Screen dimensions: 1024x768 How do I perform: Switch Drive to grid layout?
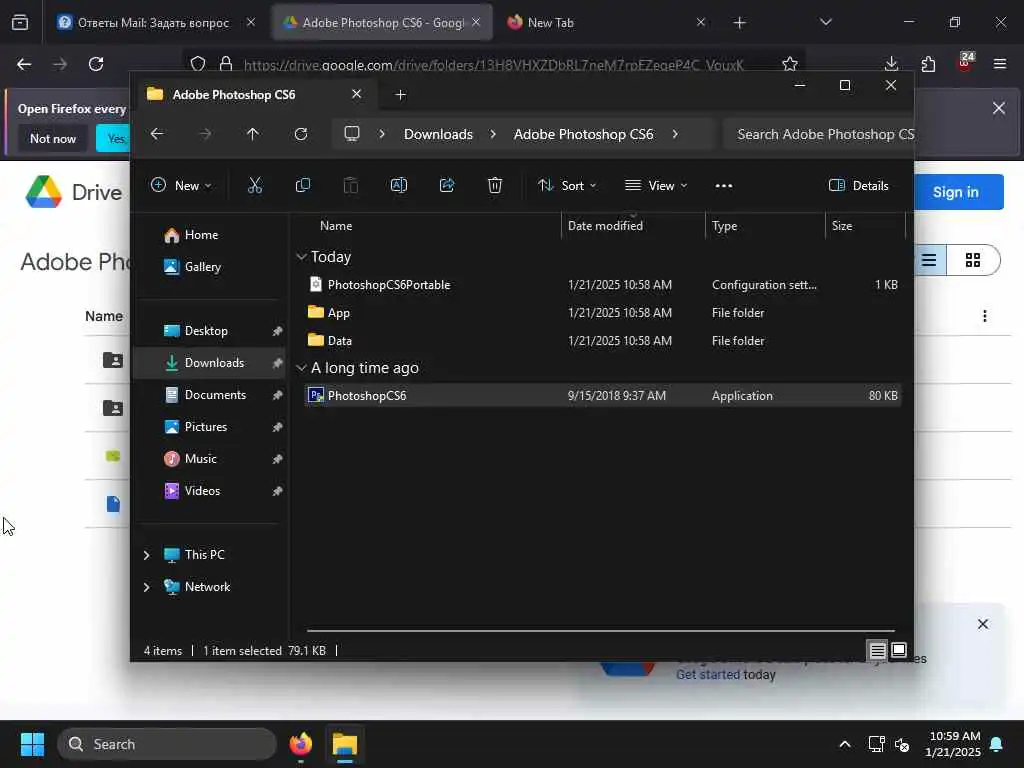(x=972, y=260)
